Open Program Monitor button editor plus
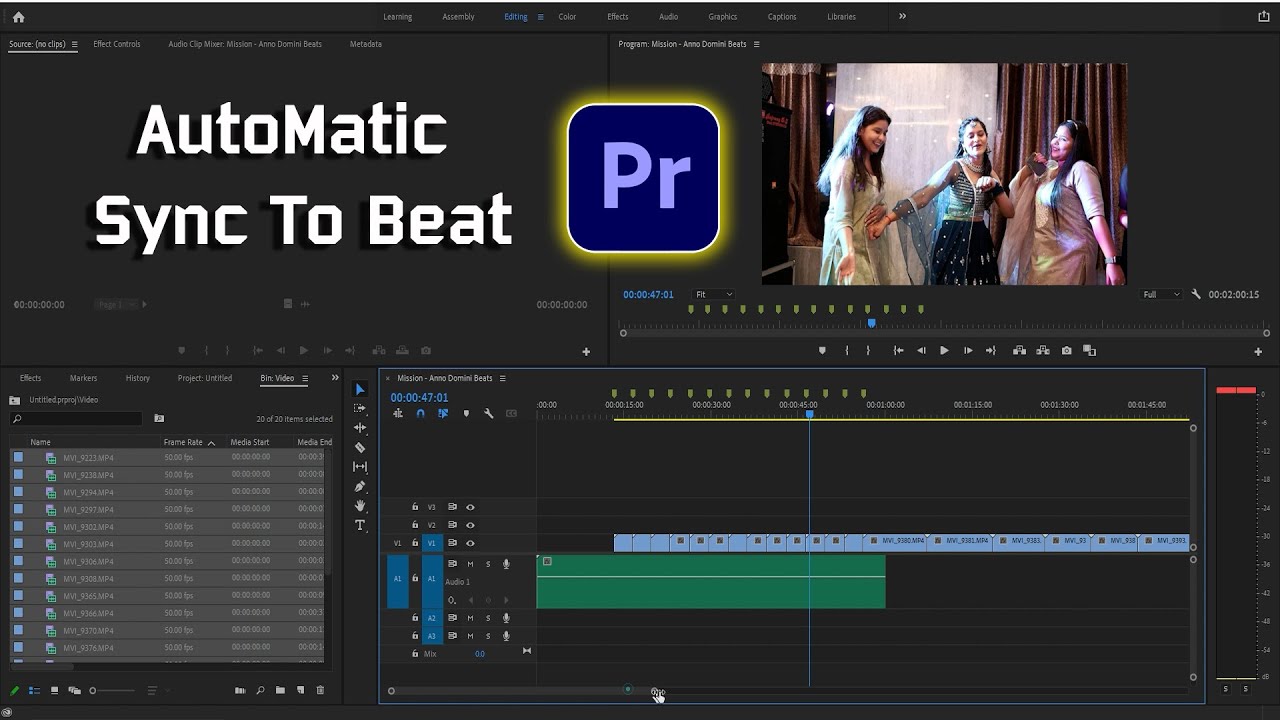 click(1258, 352)
